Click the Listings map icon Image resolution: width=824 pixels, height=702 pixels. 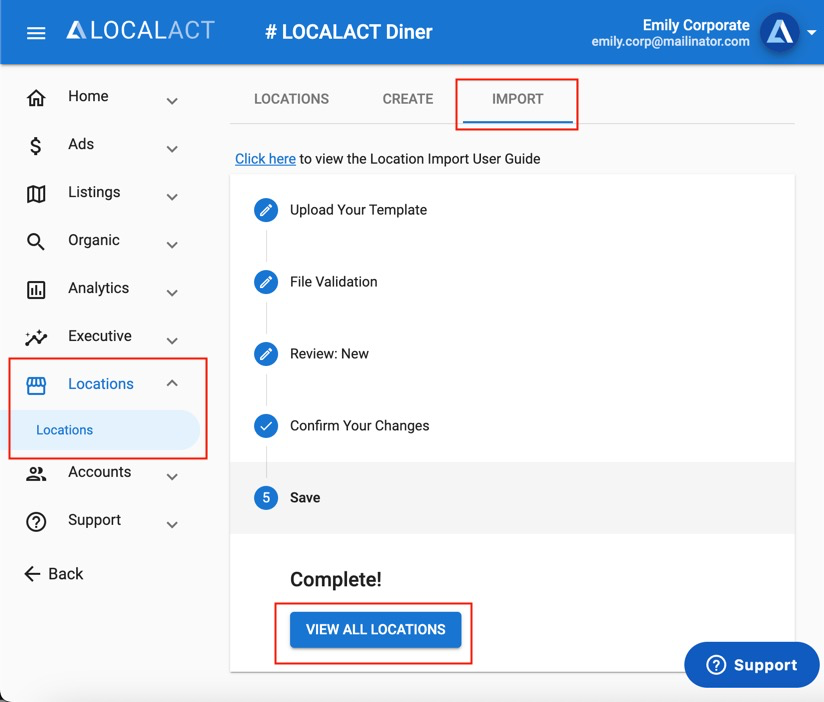[36, 194]
